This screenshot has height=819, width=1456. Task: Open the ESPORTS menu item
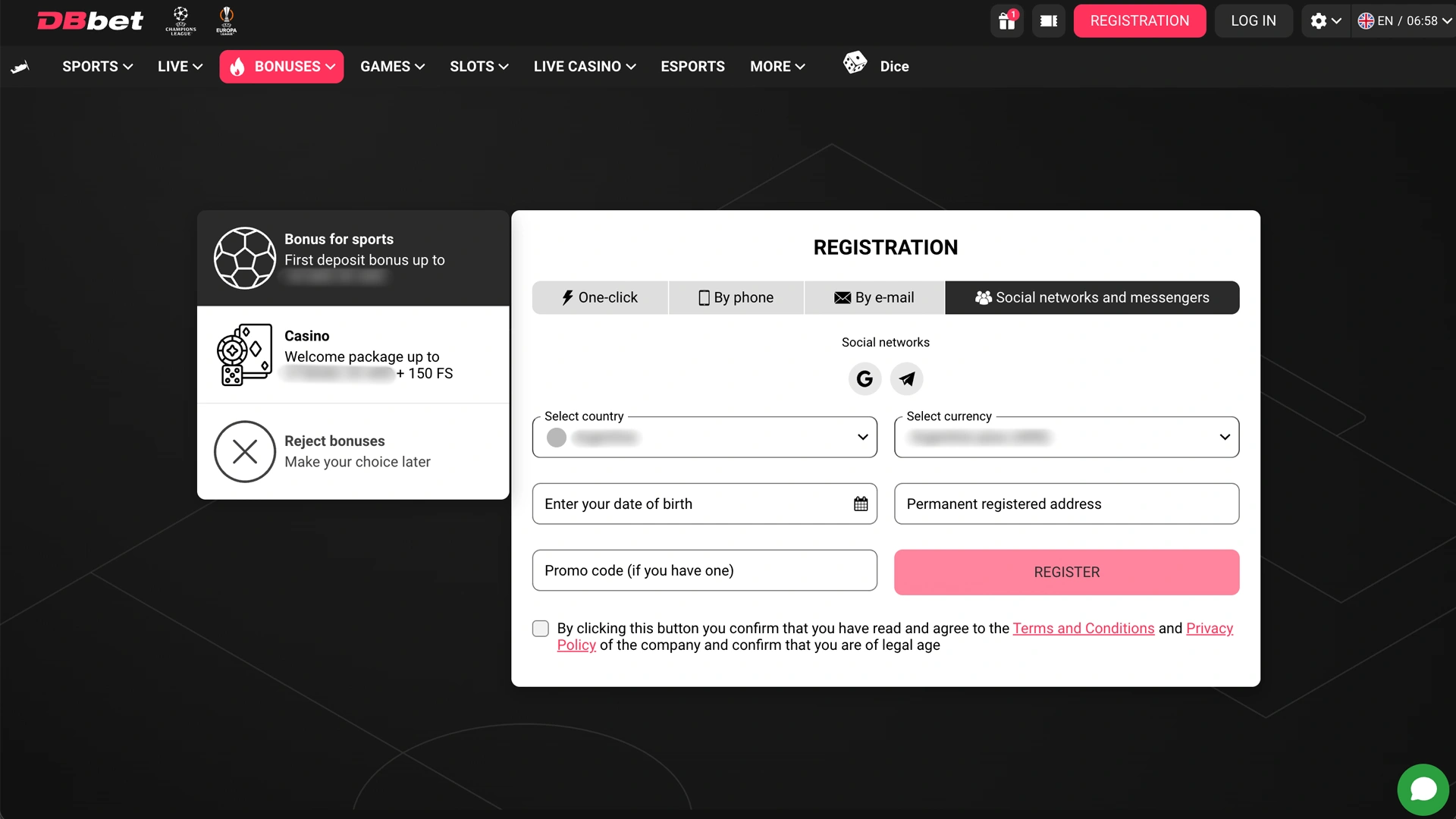(x=692, y=66)
